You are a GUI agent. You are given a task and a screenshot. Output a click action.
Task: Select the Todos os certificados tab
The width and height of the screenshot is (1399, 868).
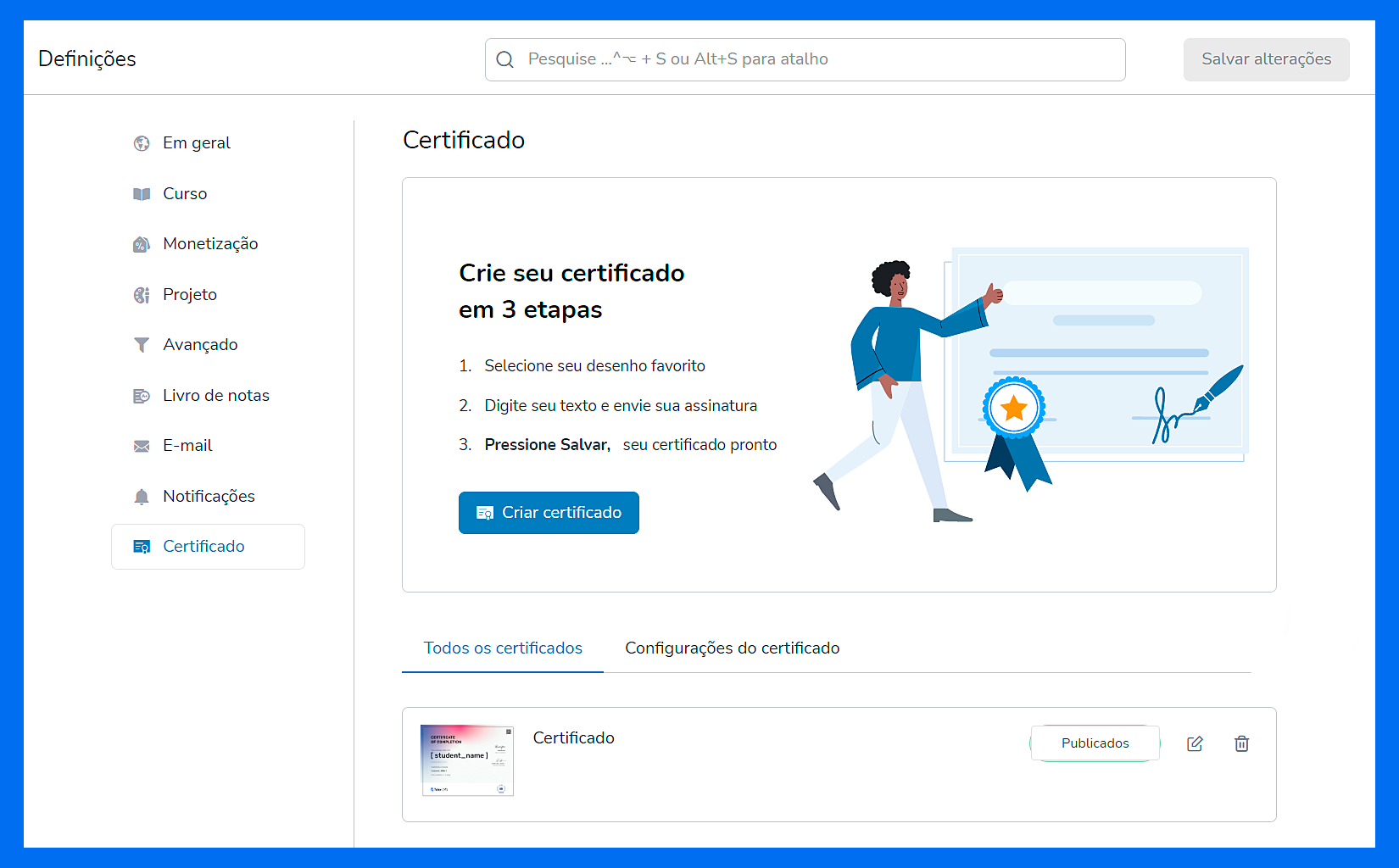[x=503, y=648]
